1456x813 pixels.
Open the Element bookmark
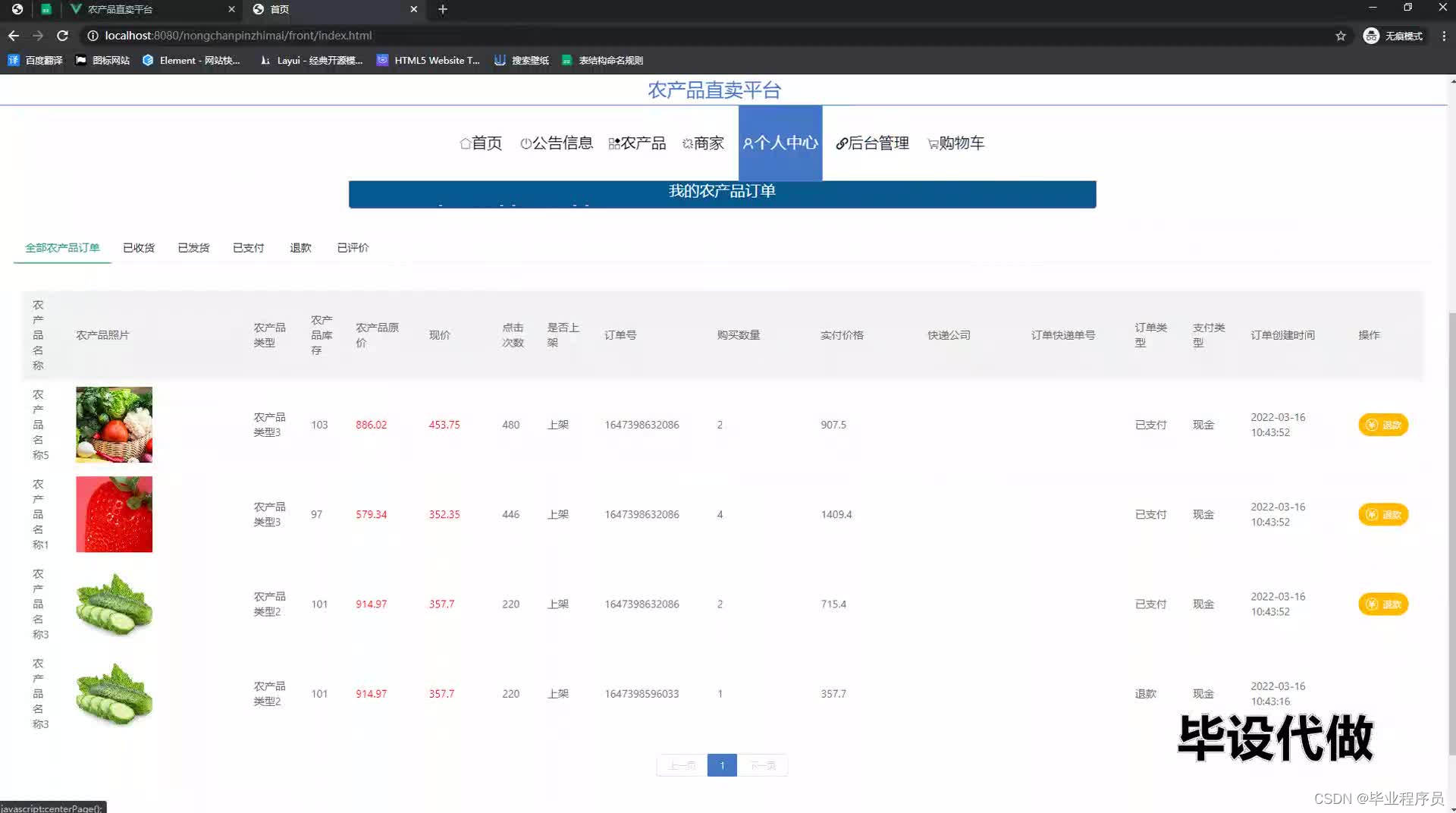coord(191,60)
